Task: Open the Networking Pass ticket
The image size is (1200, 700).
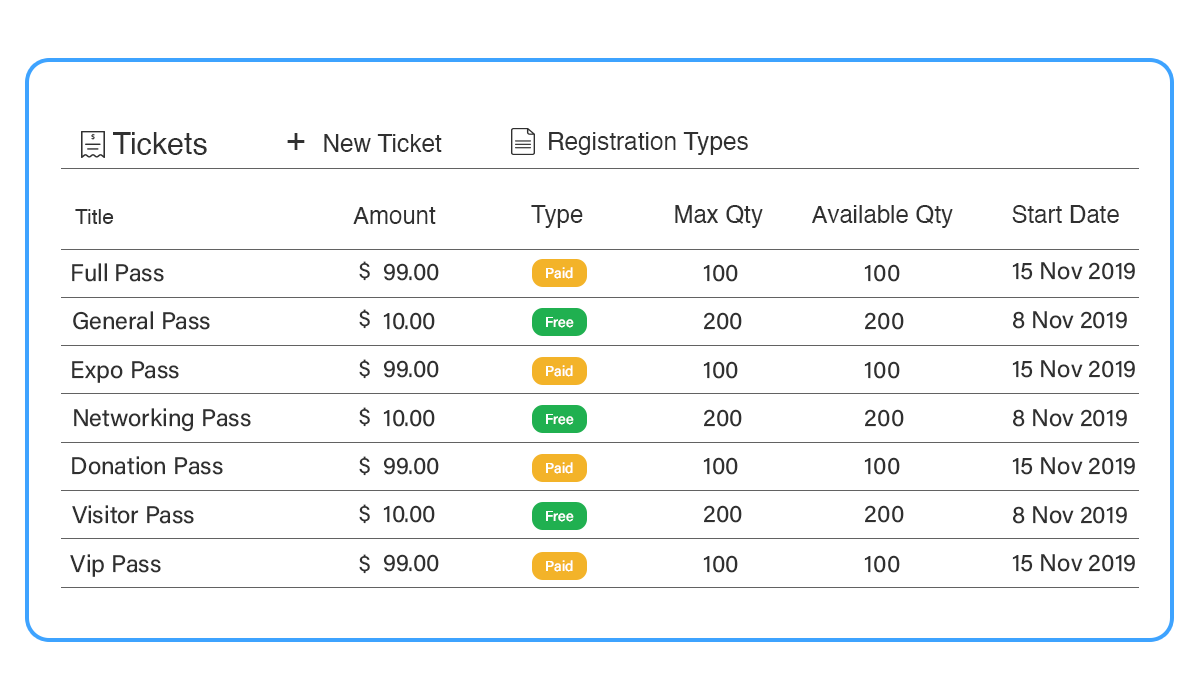Action: click(162, 418)
